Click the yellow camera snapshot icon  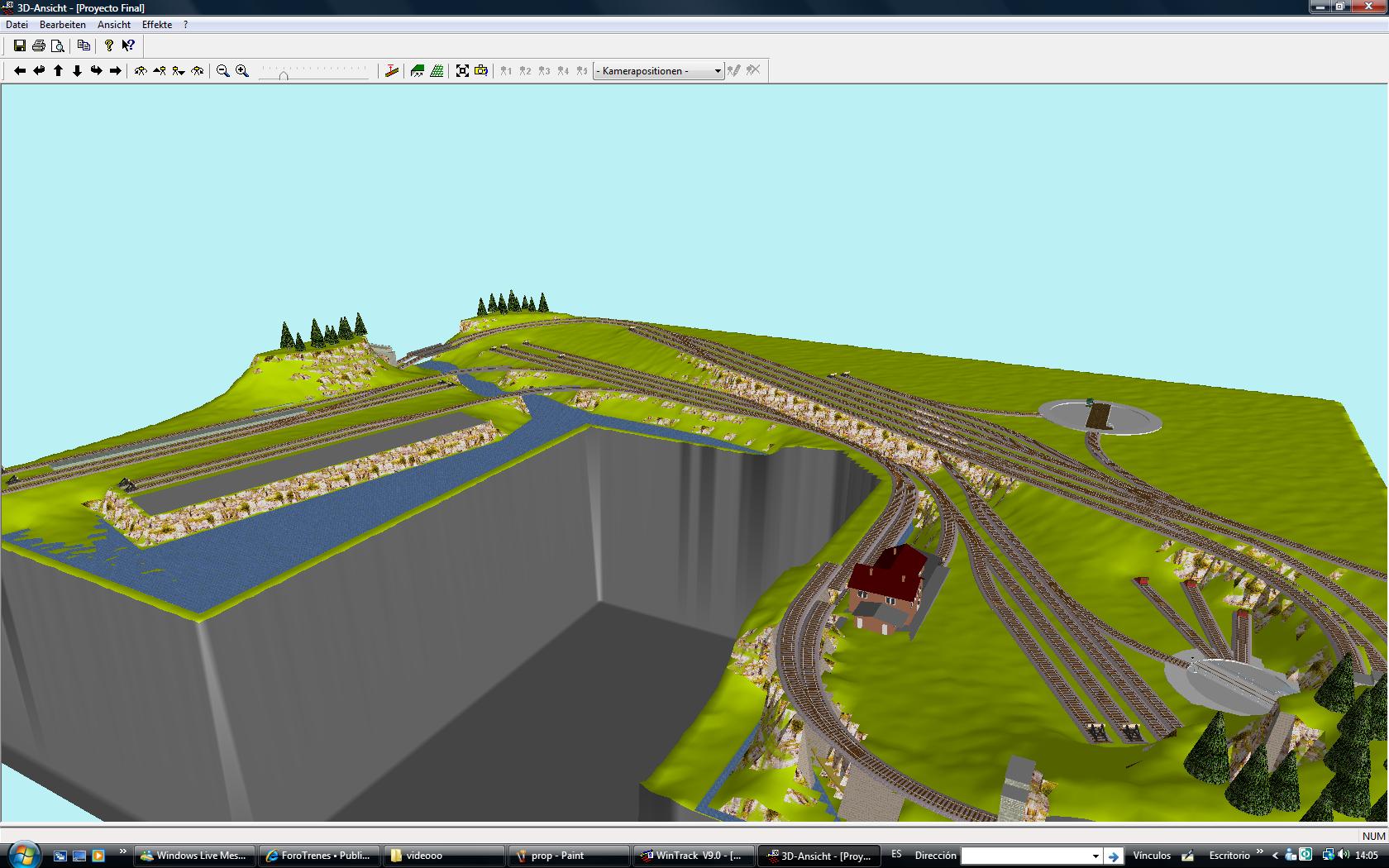coord(481,71)
